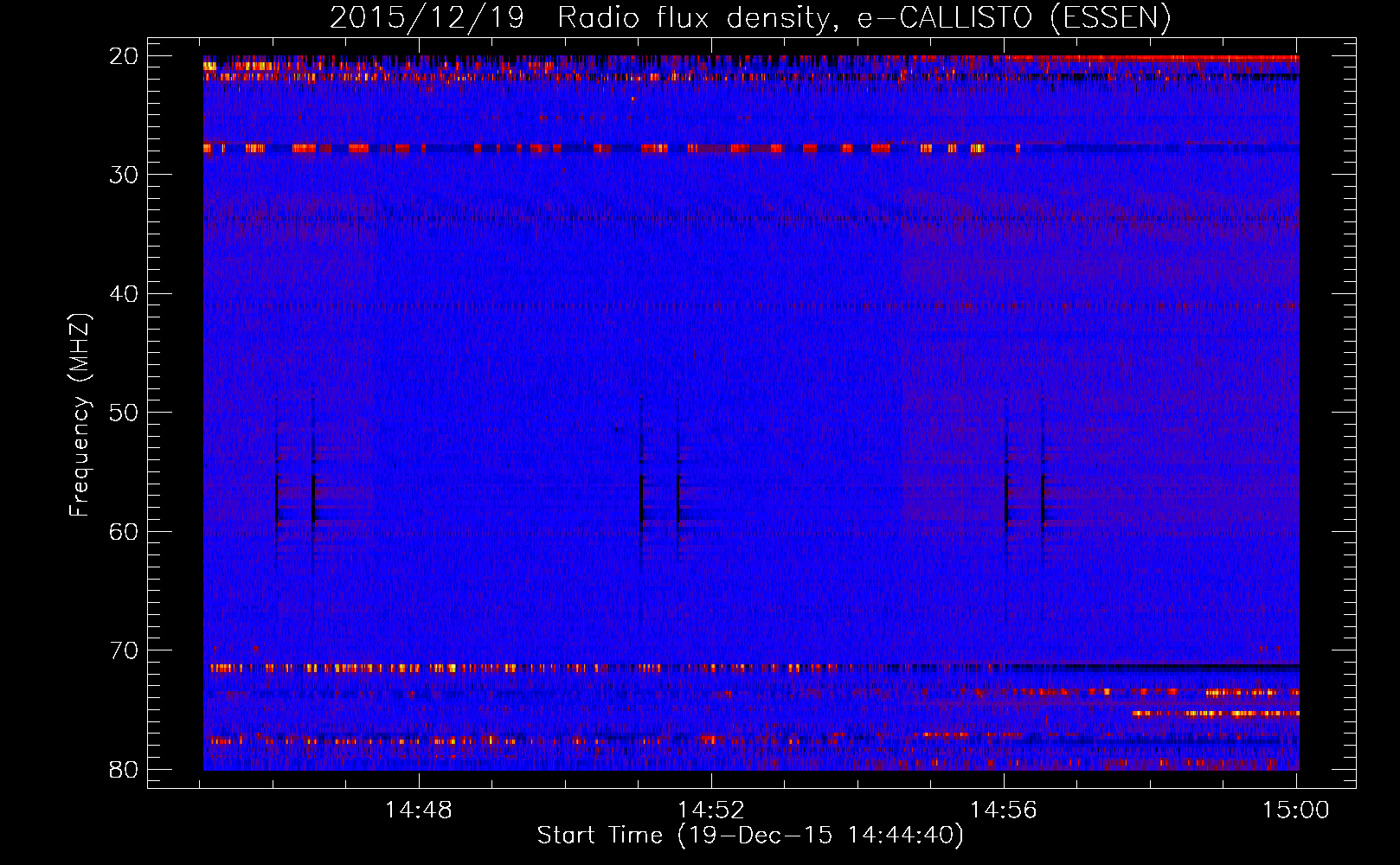This screenshot has height=865, width=1400.
Task: Click the '15:00' time tick label
Action: point(1296,811)
